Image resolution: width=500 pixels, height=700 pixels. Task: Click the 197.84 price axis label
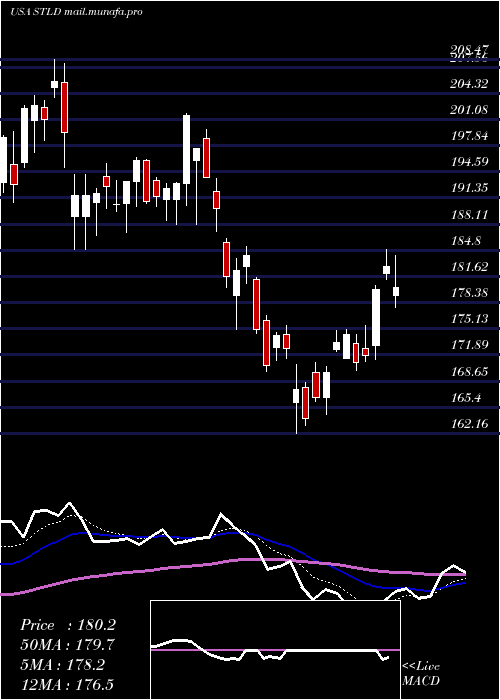[469, 136]
